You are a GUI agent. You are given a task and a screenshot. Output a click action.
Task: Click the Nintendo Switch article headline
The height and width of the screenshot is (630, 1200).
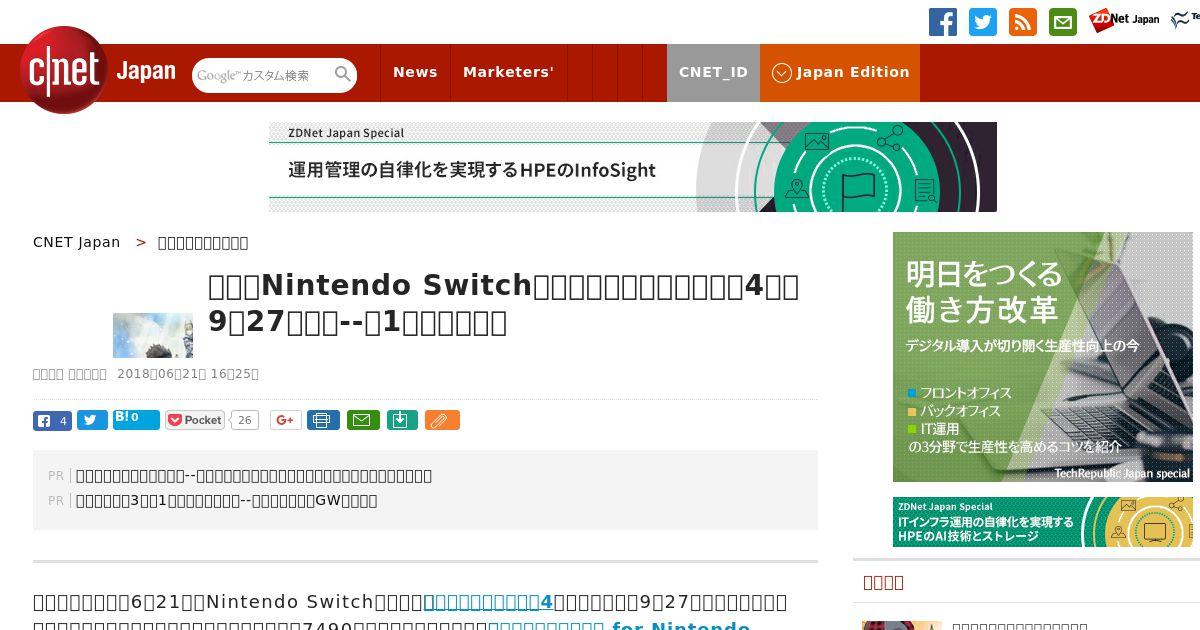(503, 304)
